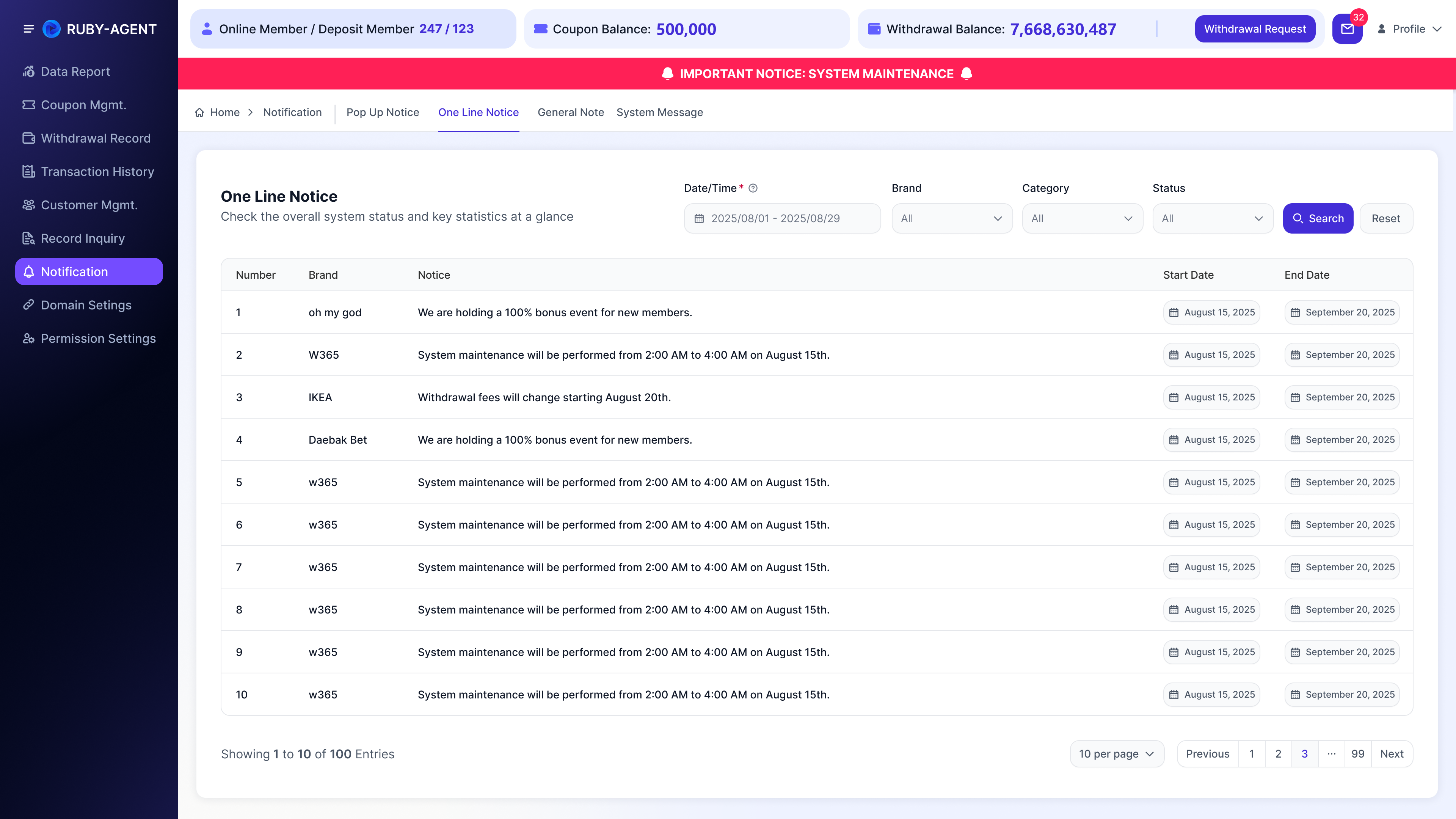
Task: Click the Reset filter button
Action: click(x=1386, y=219)
